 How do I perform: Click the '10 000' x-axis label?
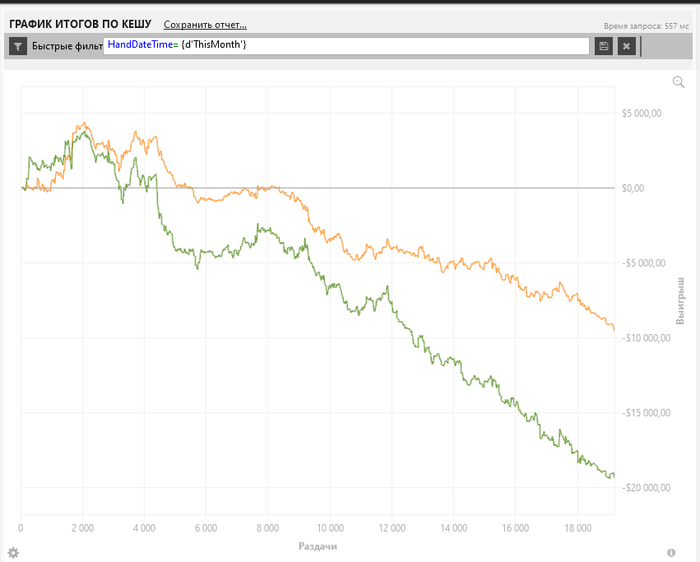point(330,529)
